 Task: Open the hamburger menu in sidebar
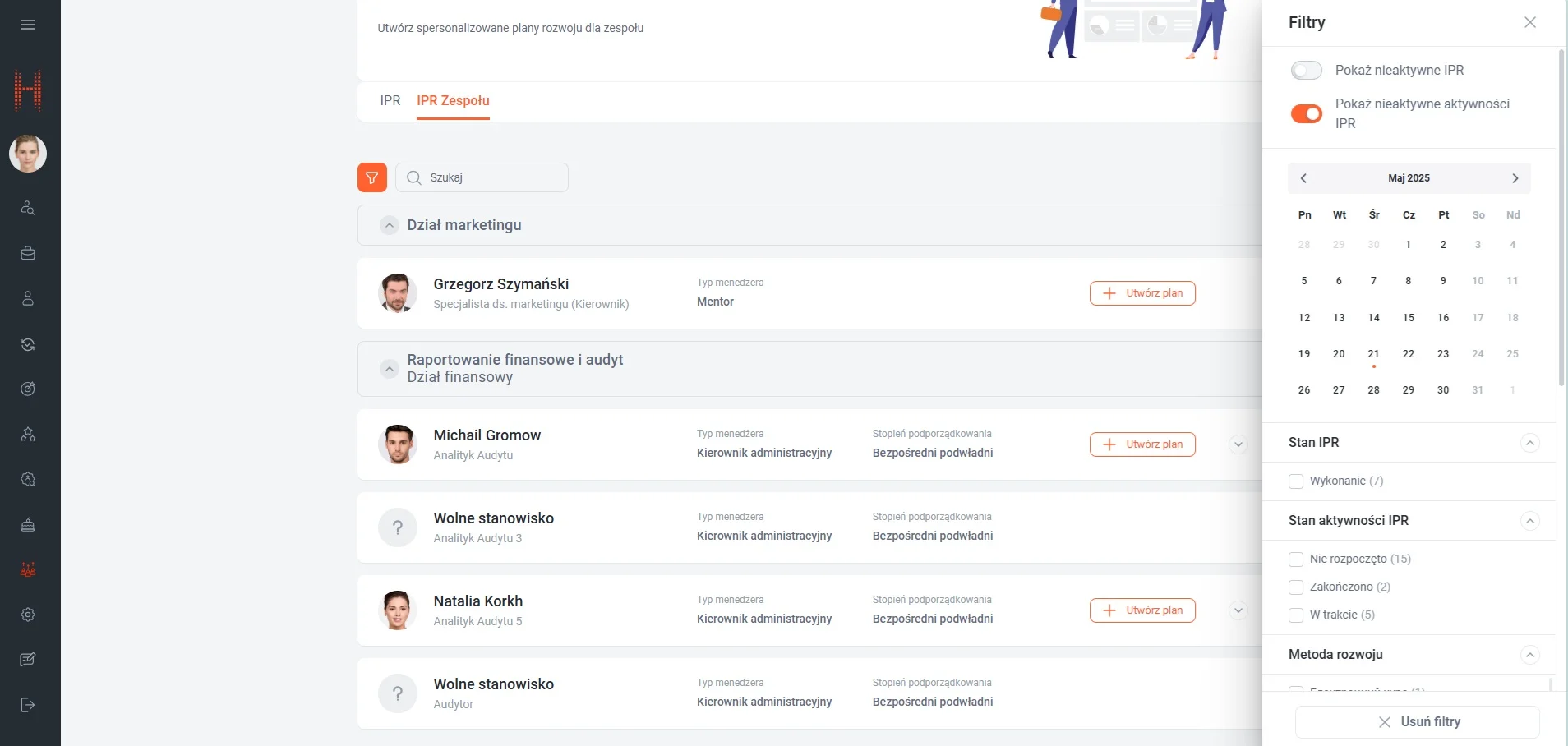point(28,25)
